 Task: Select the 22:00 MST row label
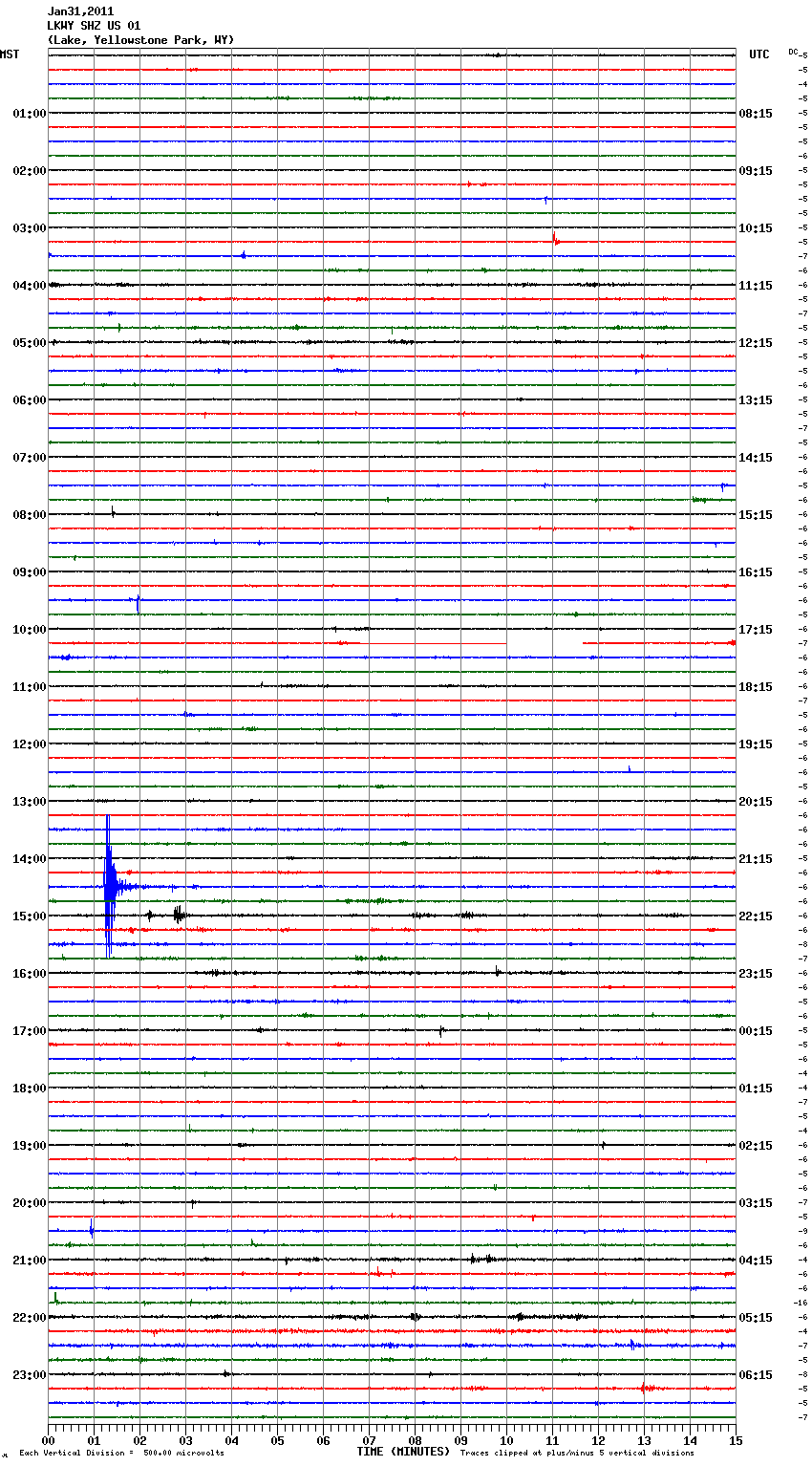point(30,1318)
